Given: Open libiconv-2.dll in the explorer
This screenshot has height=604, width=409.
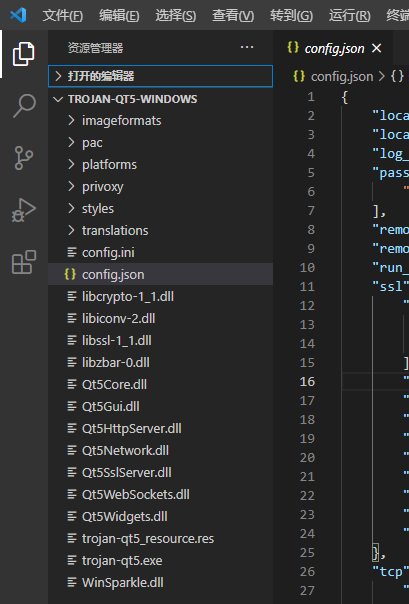Looking at the screenshot, I should coord(161,318).
